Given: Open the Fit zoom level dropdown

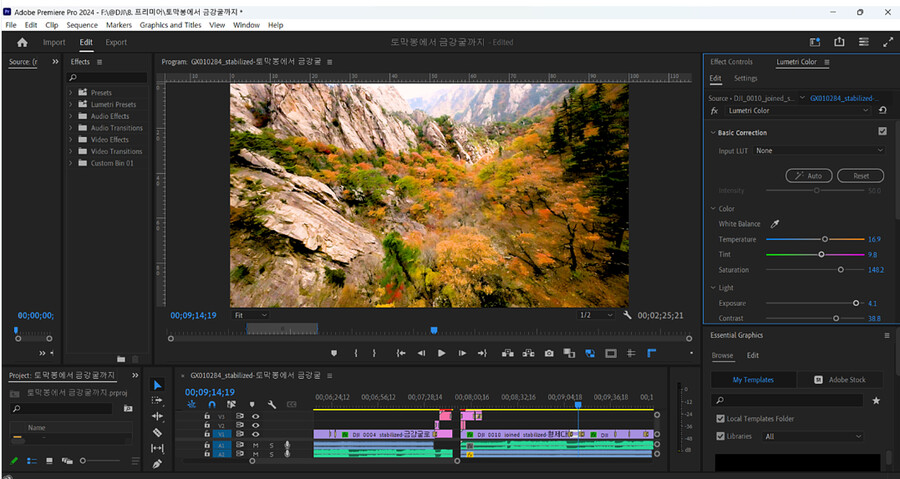Looking at the screenshot, I should (248, 315).
